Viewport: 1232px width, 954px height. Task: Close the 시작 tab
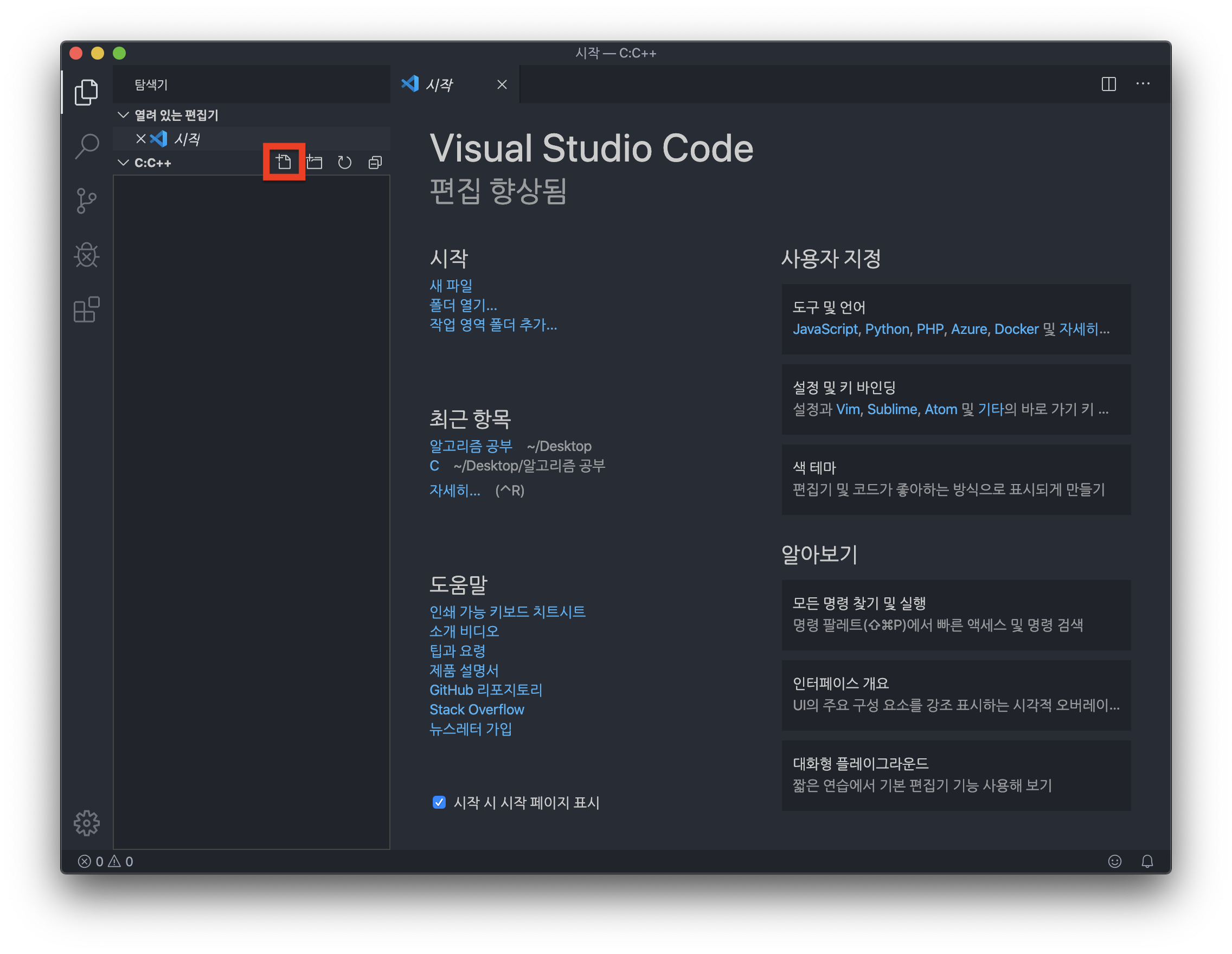point(502,85)
